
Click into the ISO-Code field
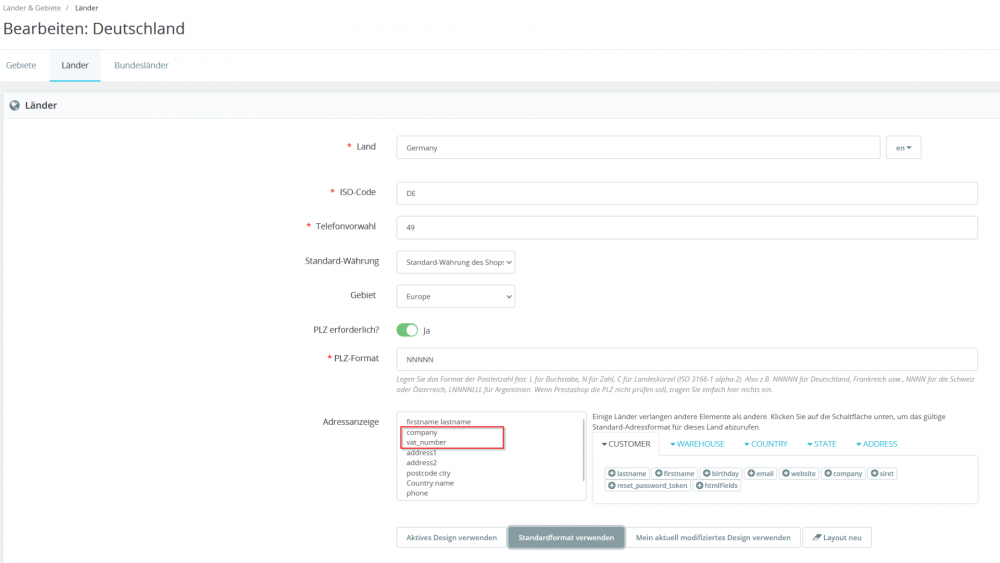[x=687, y=193]
